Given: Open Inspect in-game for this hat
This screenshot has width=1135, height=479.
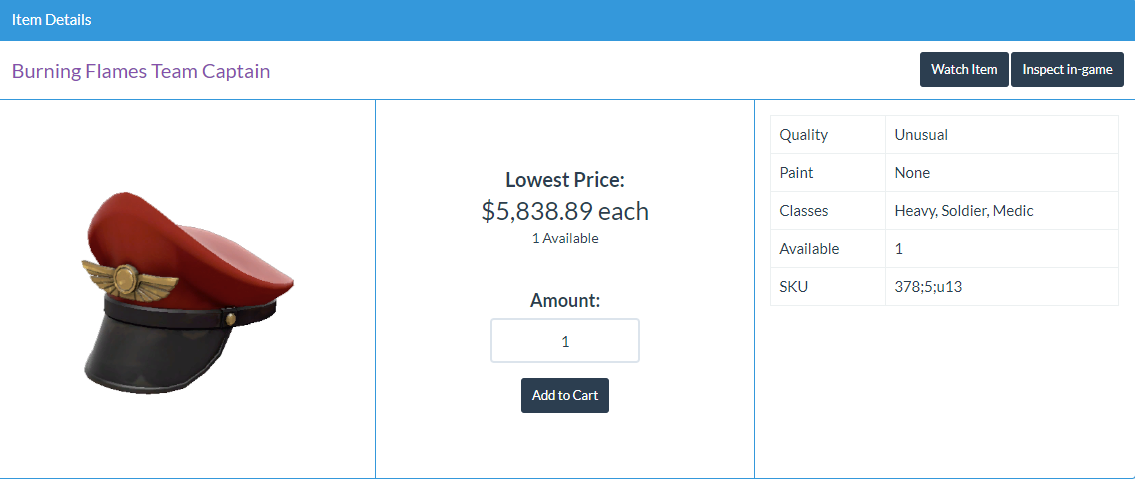Looking at the screenshot, I should (x=1067, y=69).
